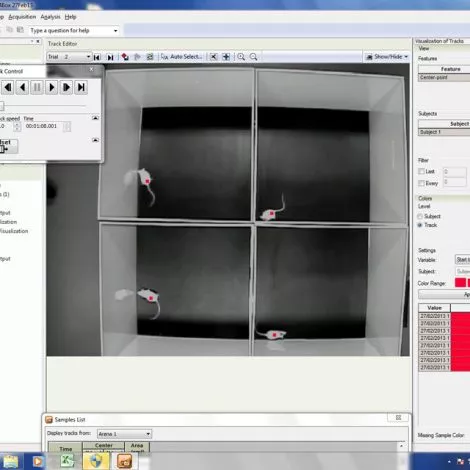Close the Samples List panel
Image resolution: width=470 pixels, height=470 pixels.
pyautogui.click(x=398, y=418)
